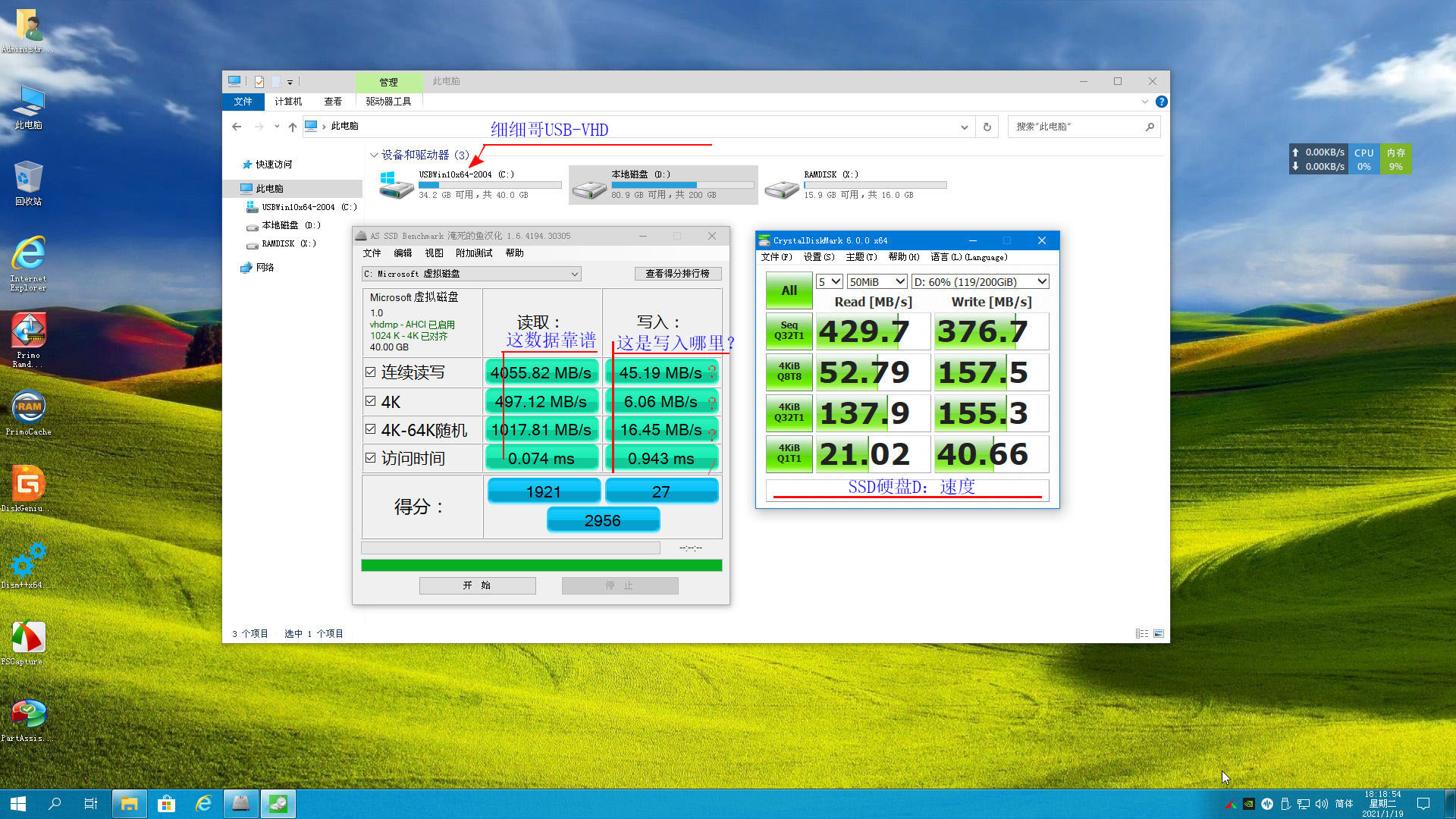Viewport: 1456px width, 819px height.
Task: Launch PartAssist desktop shortcut
Action: click(28, 720)
